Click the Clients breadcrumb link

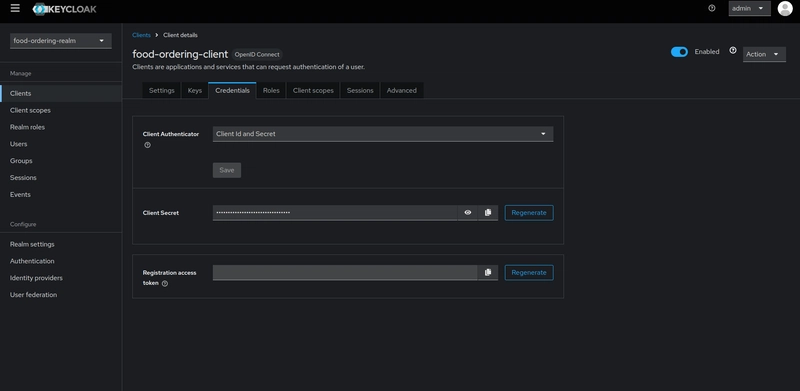coord(141,35)
